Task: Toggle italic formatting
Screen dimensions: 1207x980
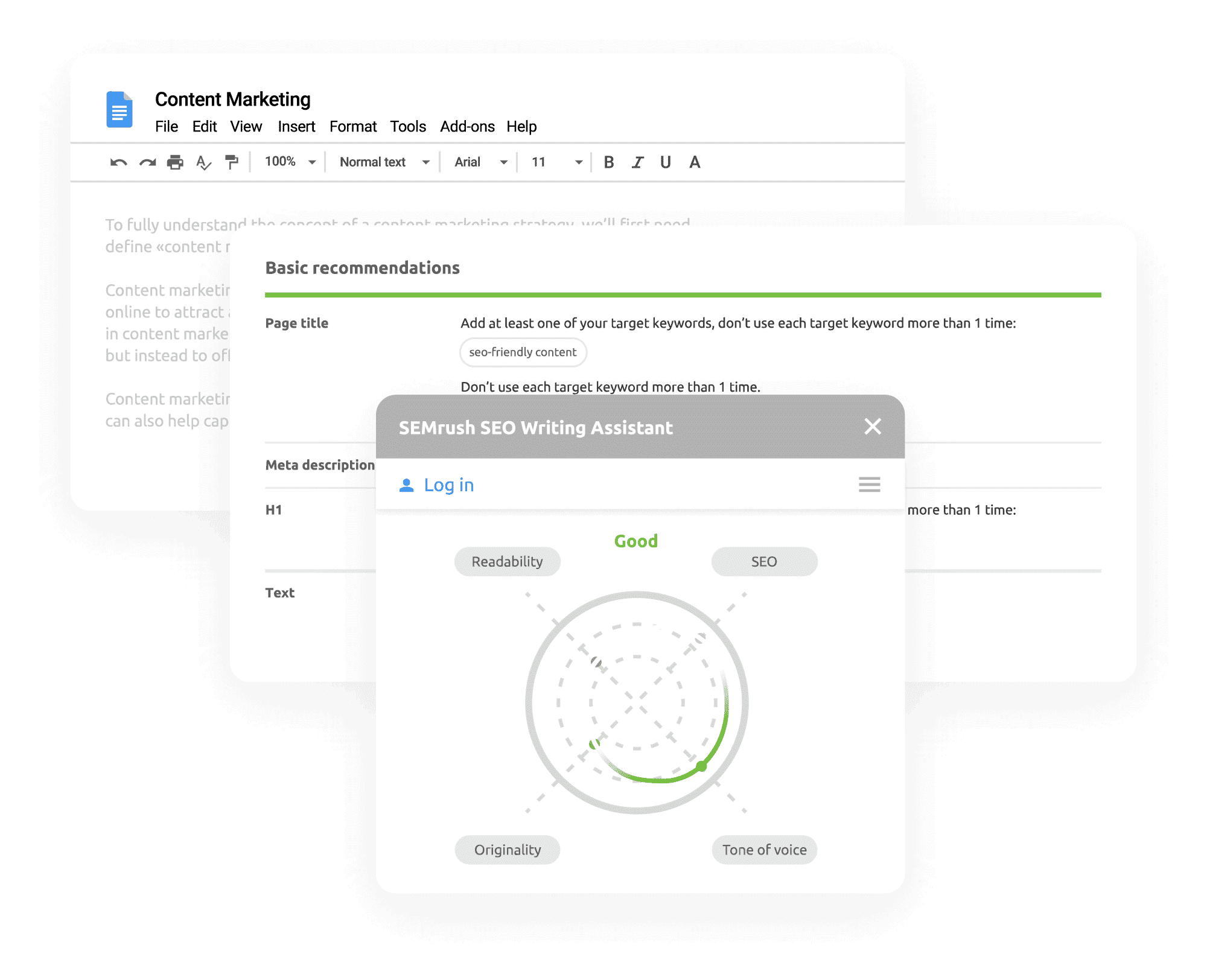Action: 637,162
